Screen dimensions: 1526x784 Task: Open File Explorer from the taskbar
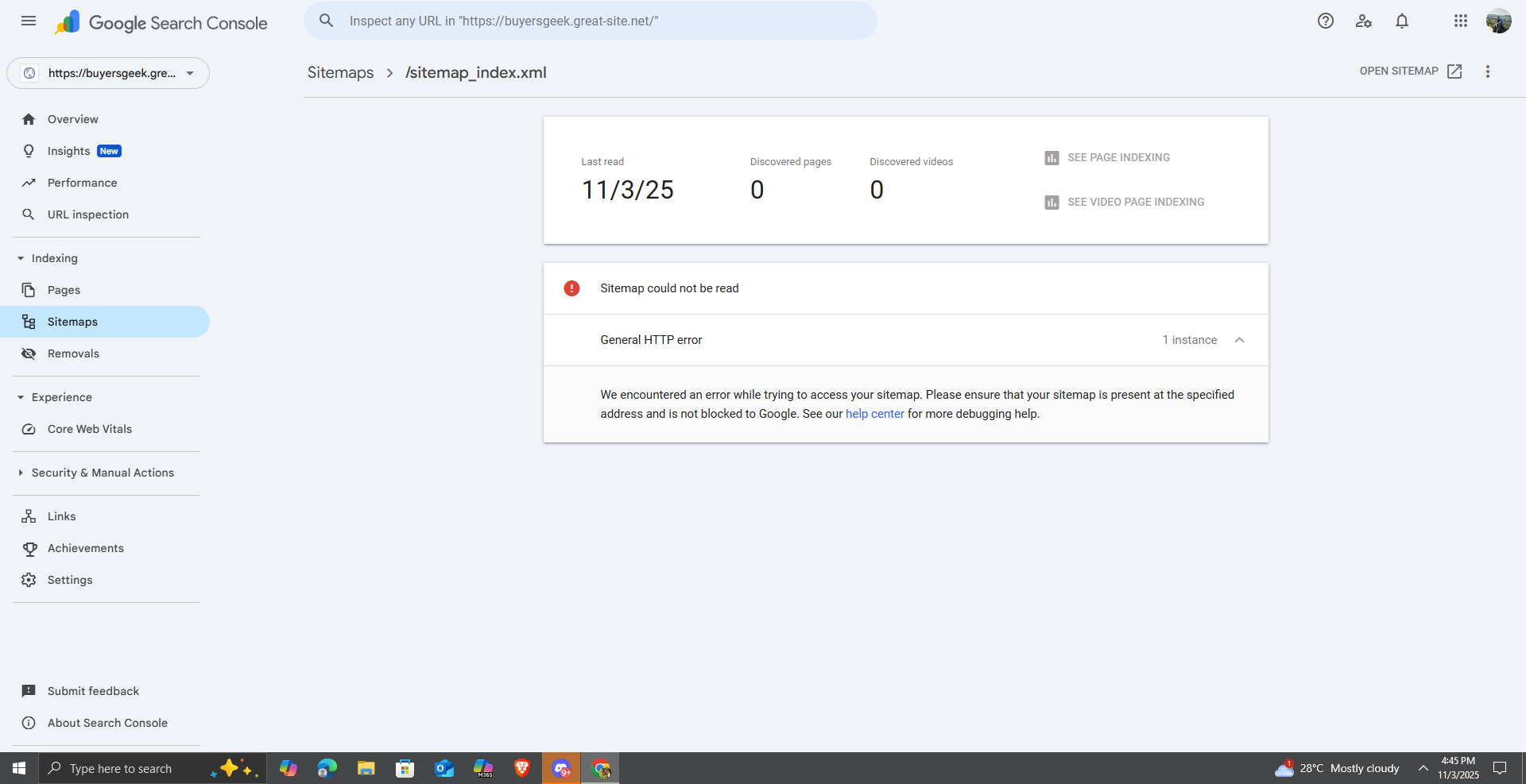point(366,768)
